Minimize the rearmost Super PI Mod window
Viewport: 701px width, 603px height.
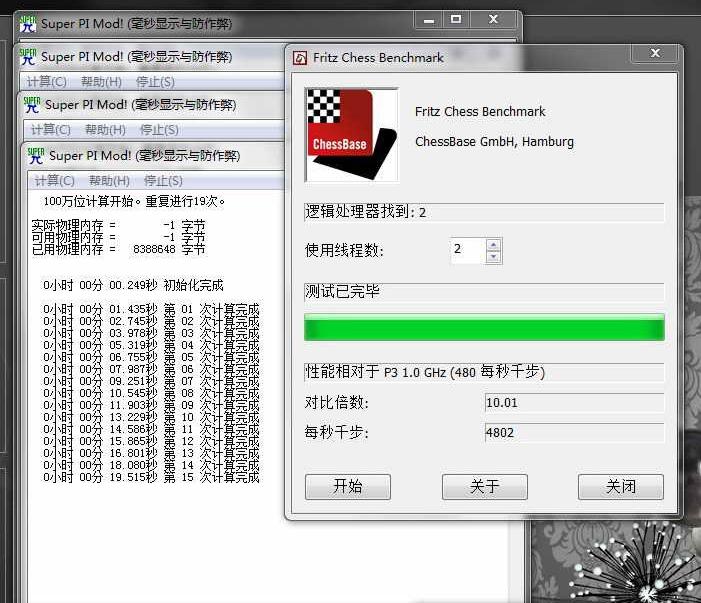429,21
